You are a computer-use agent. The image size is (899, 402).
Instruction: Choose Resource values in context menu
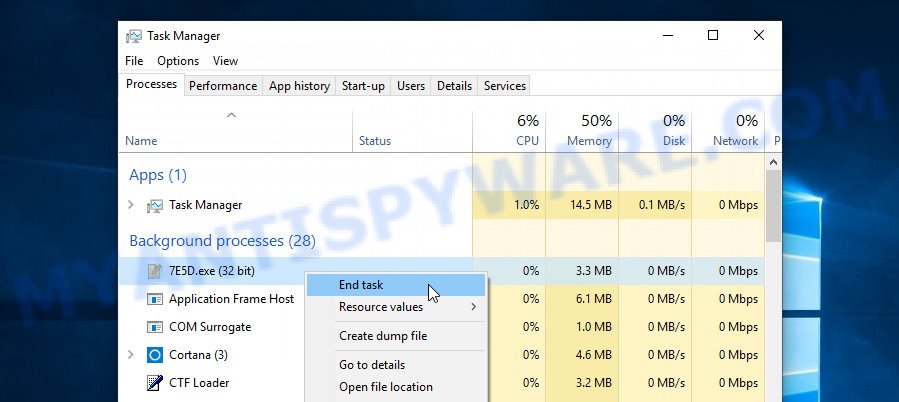click(396, 307)
